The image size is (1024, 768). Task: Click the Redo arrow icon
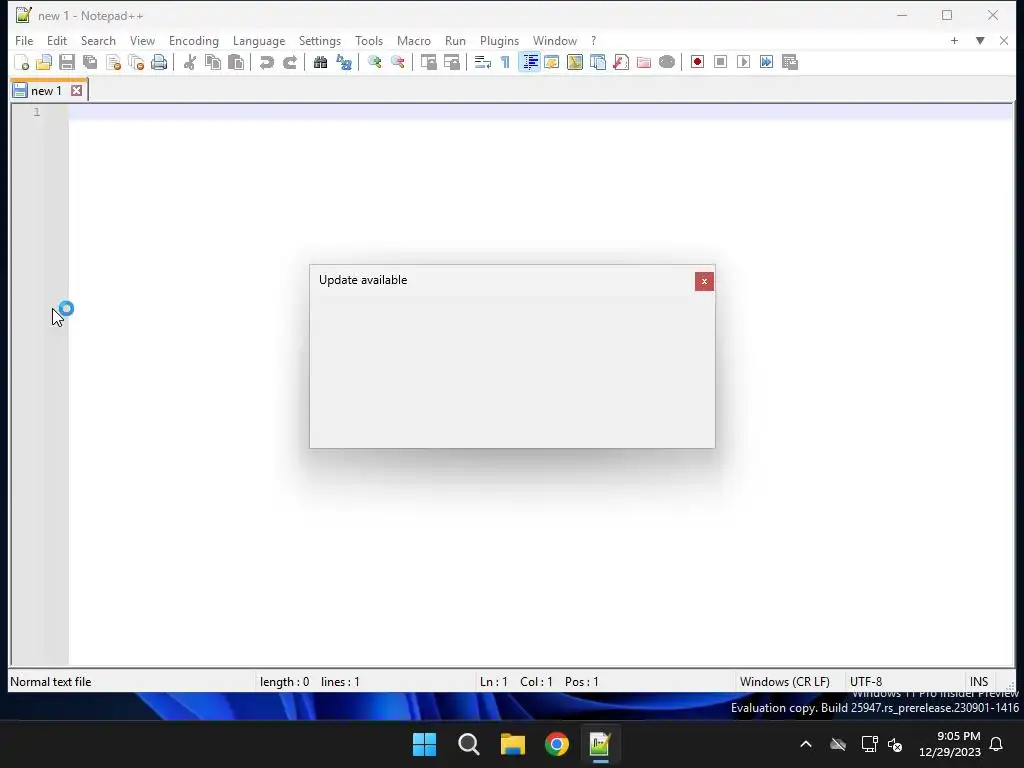[289, 62]
